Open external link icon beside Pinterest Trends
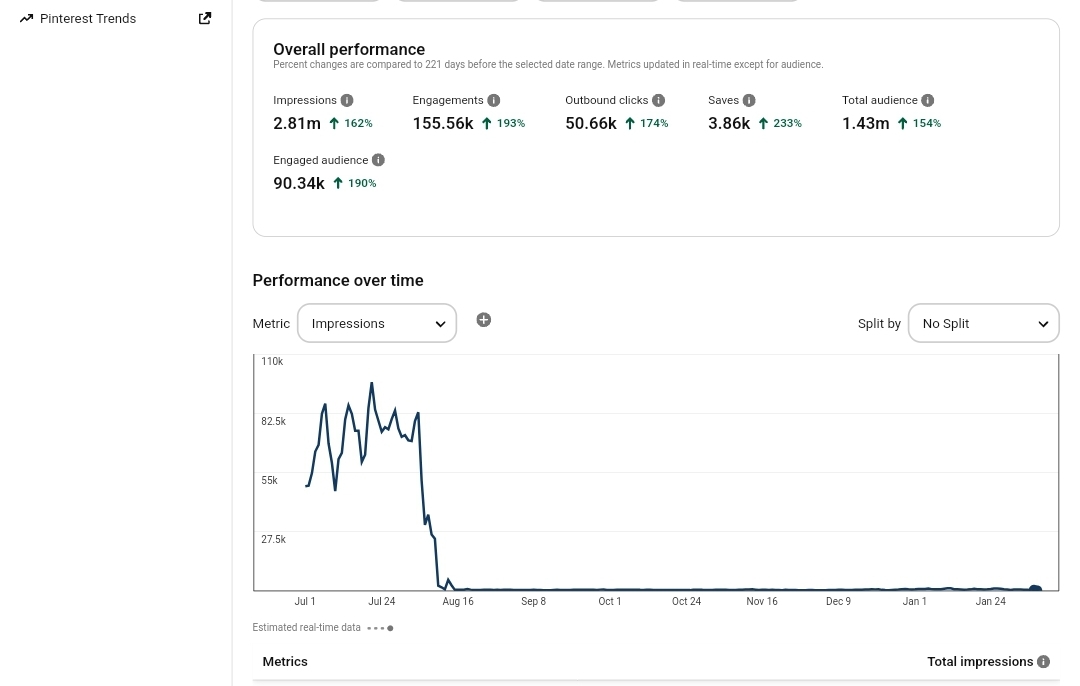 tap(205, 19)
